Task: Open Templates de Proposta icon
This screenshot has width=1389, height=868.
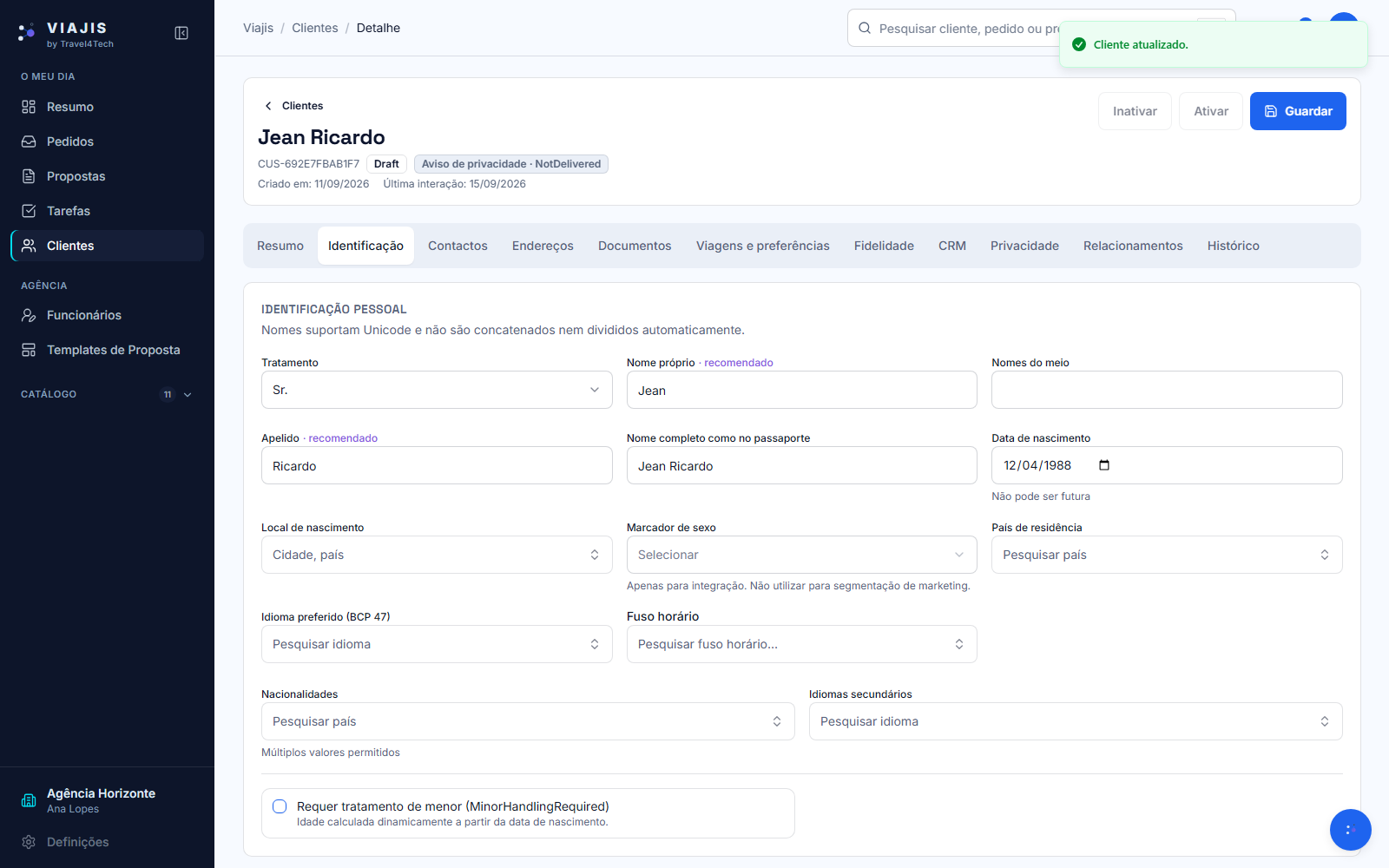Action: pos(29,350)
